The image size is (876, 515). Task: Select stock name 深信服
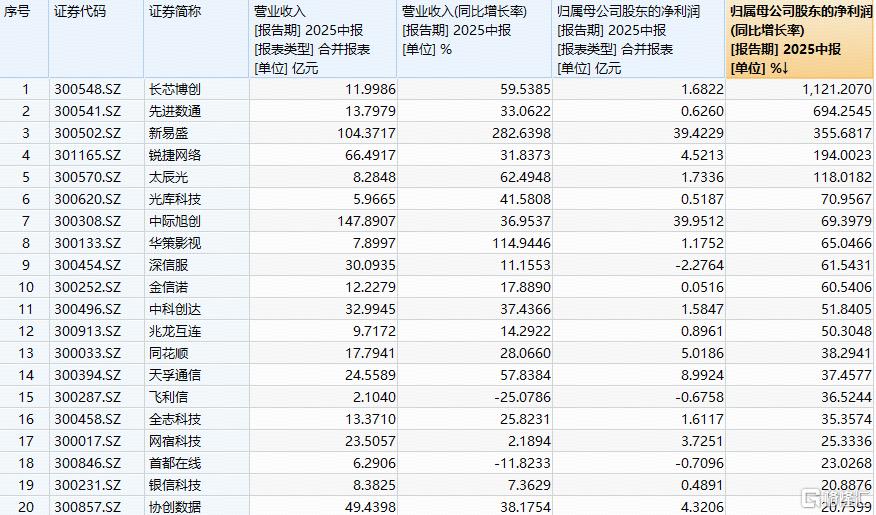point(169,265)
